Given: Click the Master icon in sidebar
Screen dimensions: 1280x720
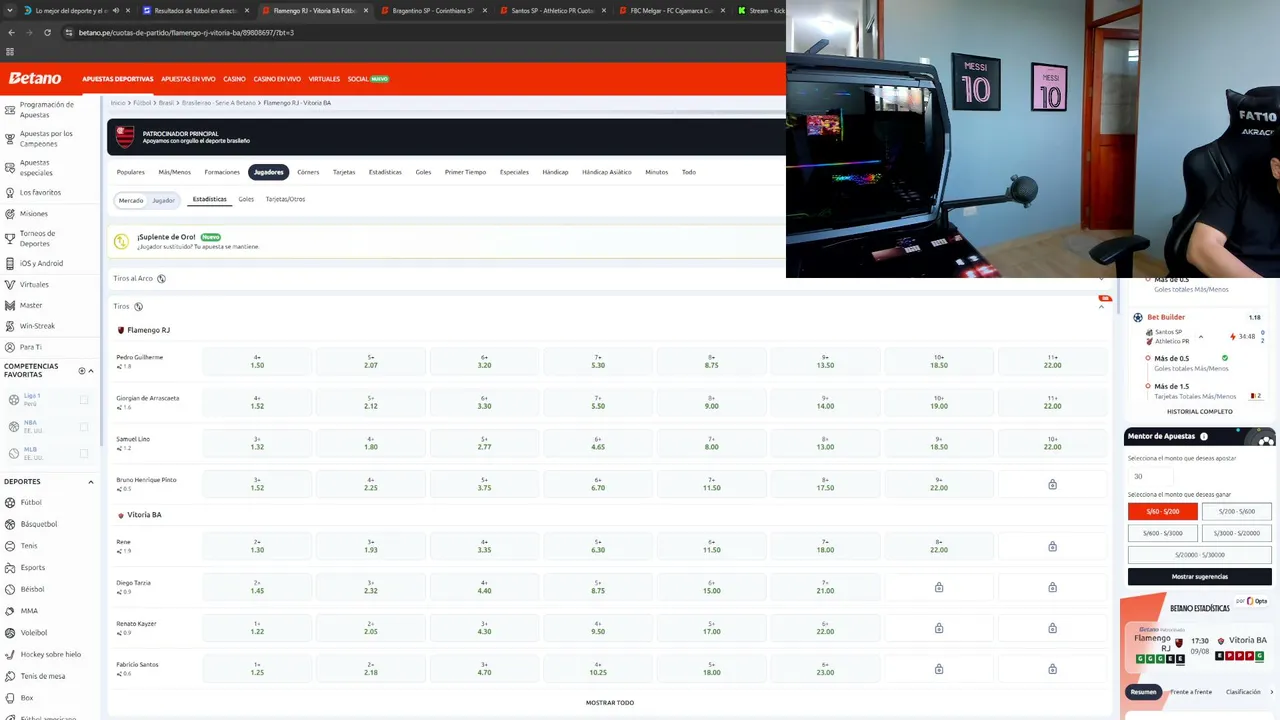Looking at the screenshot, I should (x=9, y=305).
